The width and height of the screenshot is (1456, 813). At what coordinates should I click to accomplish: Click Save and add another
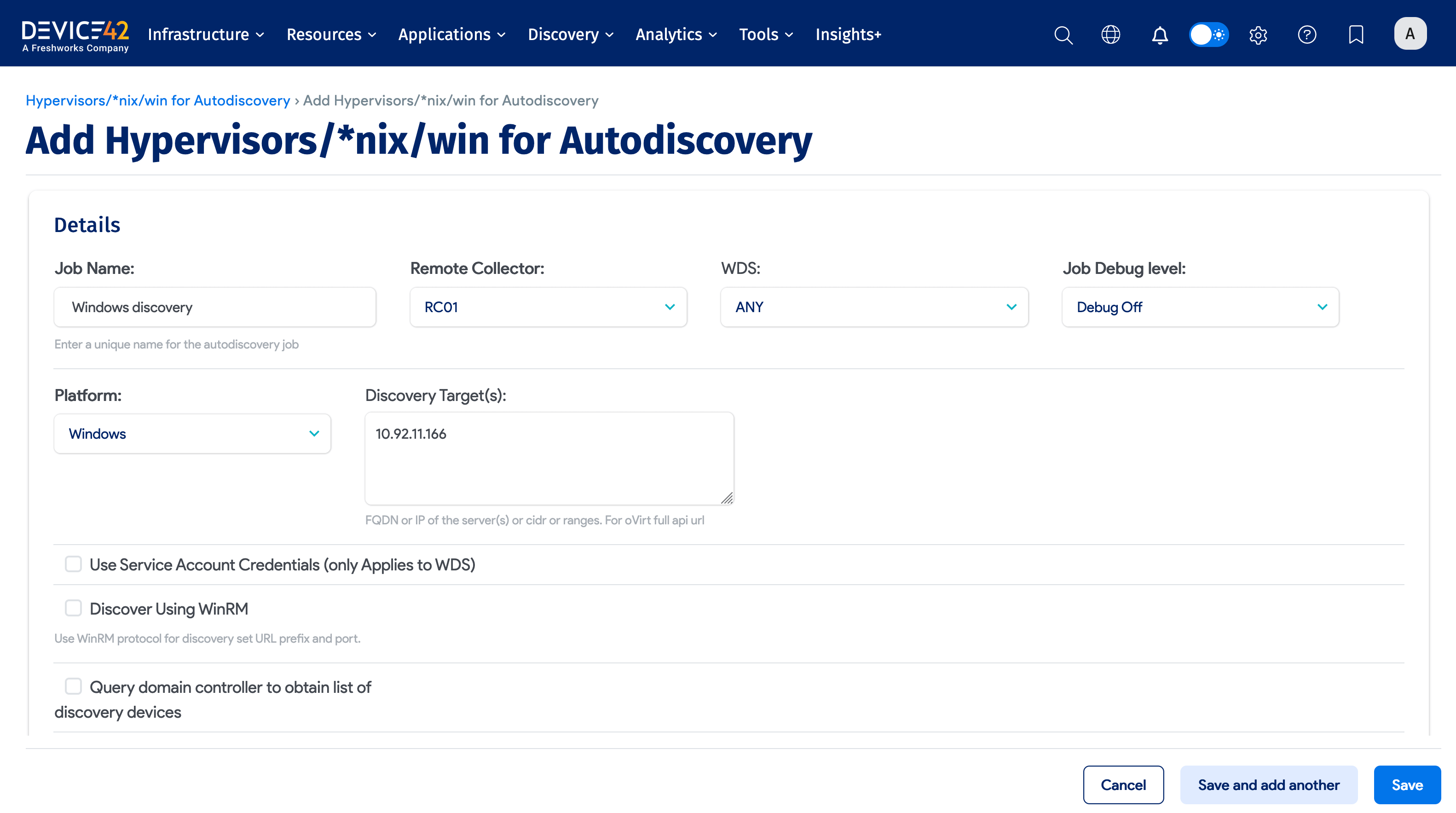1269,785
